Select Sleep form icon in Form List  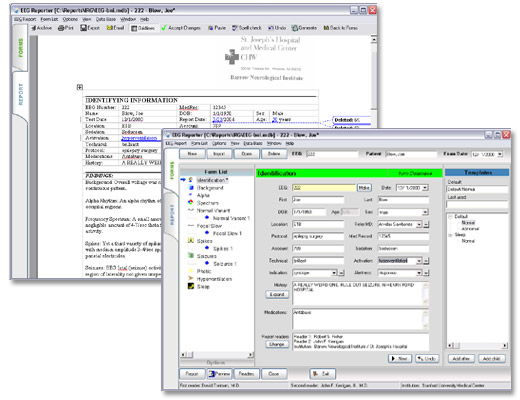click(x=191, y=286)
